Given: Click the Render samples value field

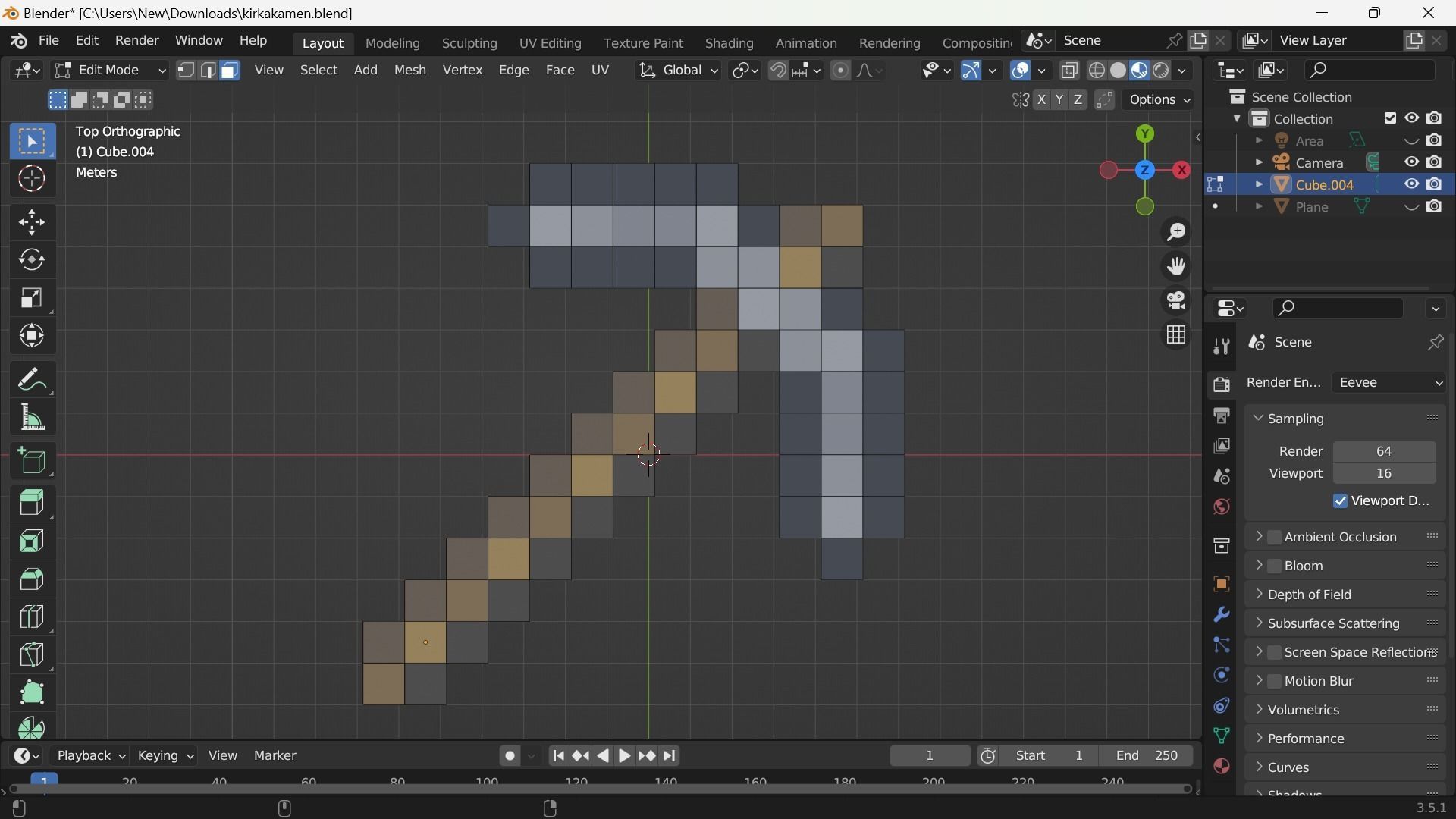Looking at the screenshot, I should point(1383,452).
